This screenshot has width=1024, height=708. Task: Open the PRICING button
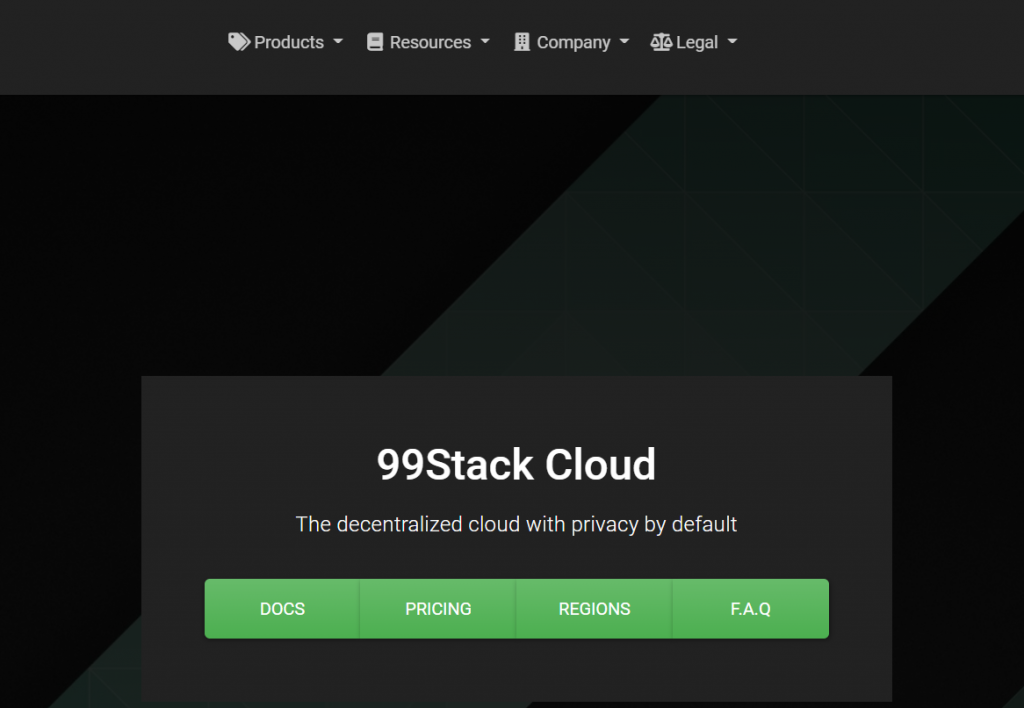(438, 609)
